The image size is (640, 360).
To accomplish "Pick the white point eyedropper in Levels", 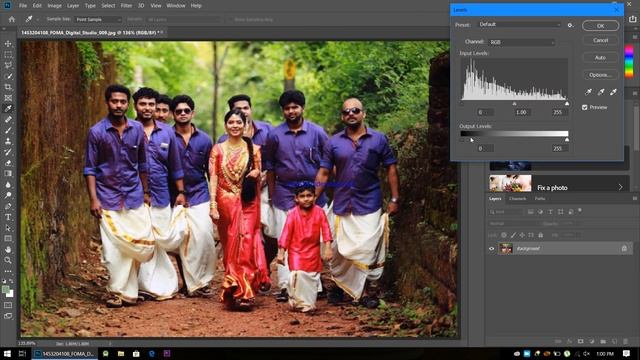I will [613, 92].
